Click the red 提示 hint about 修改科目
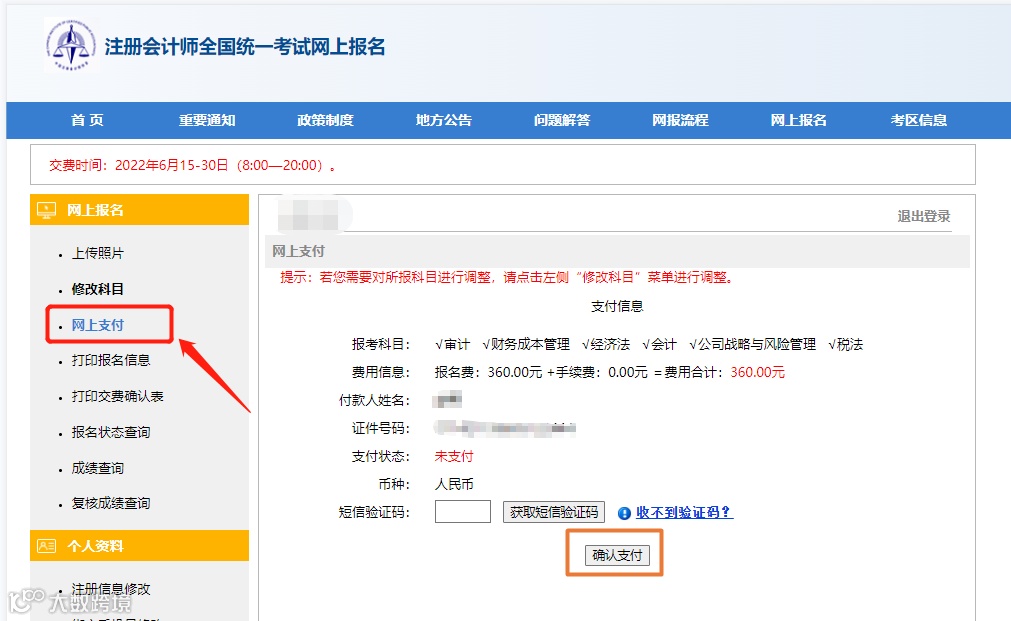This screenshot has width=1011, height=621. 507,277
